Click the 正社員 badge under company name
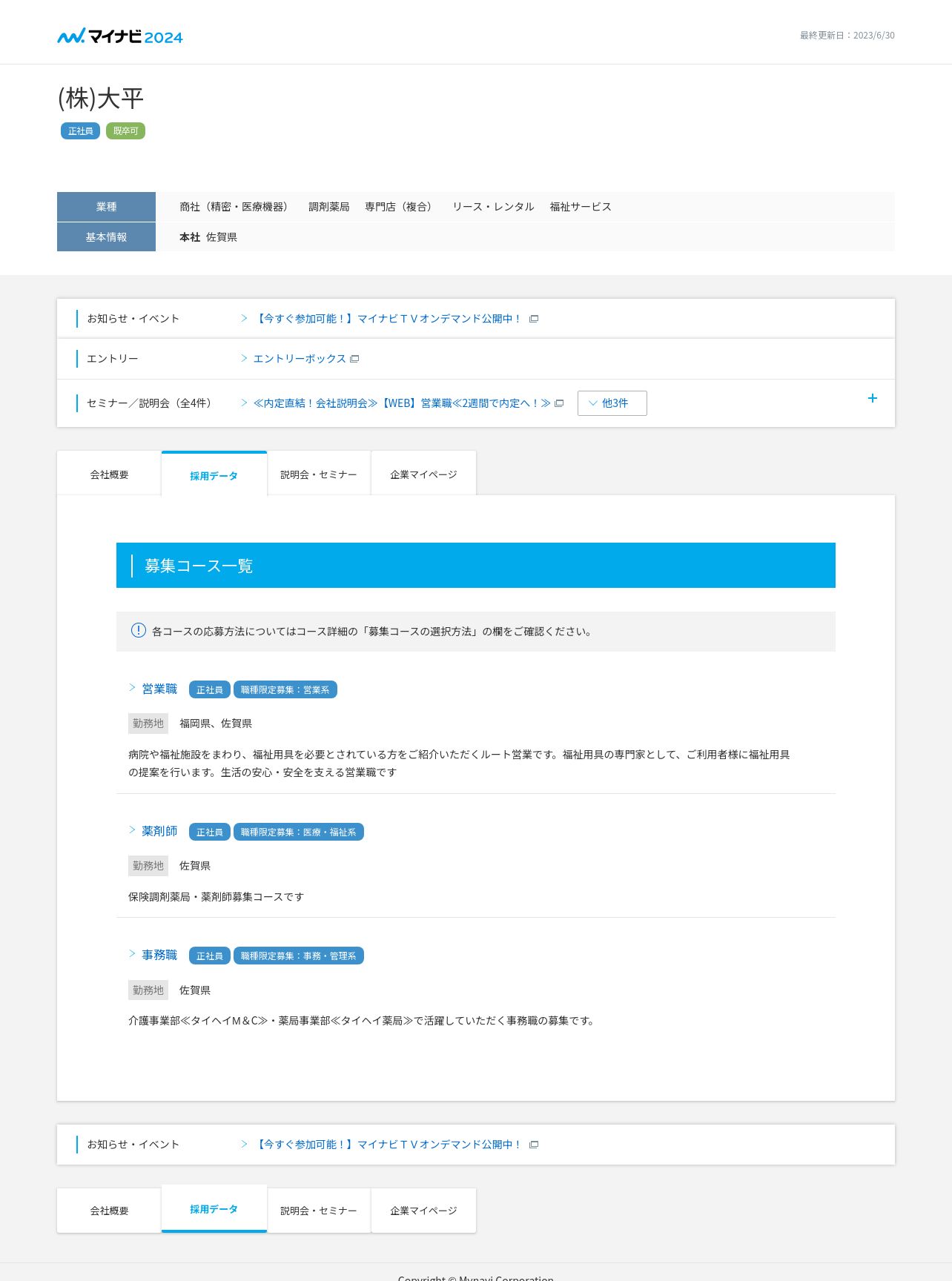 [80, 131]
